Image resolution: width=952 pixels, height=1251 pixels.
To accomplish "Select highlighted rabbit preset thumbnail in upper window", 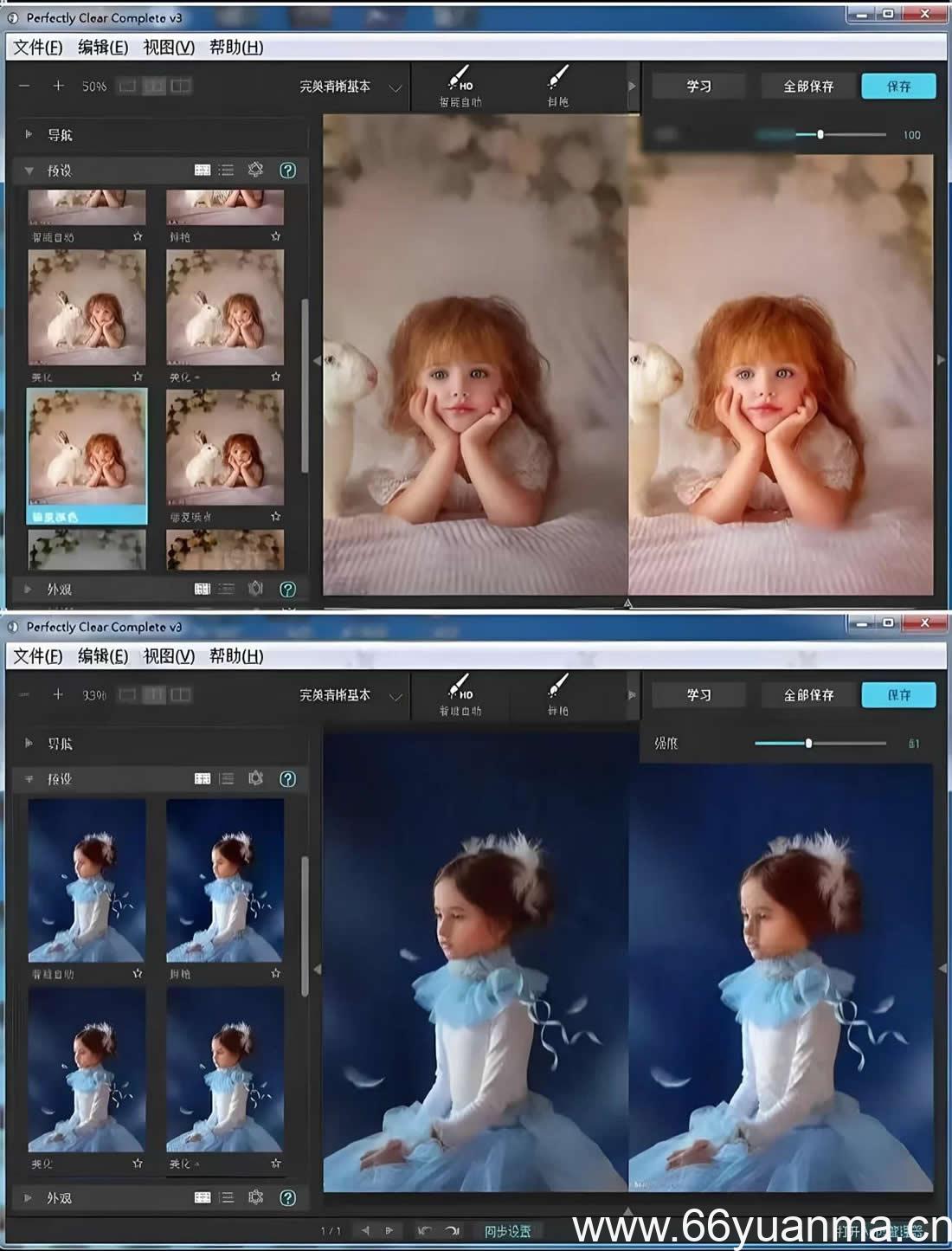I will coord(87,448).
